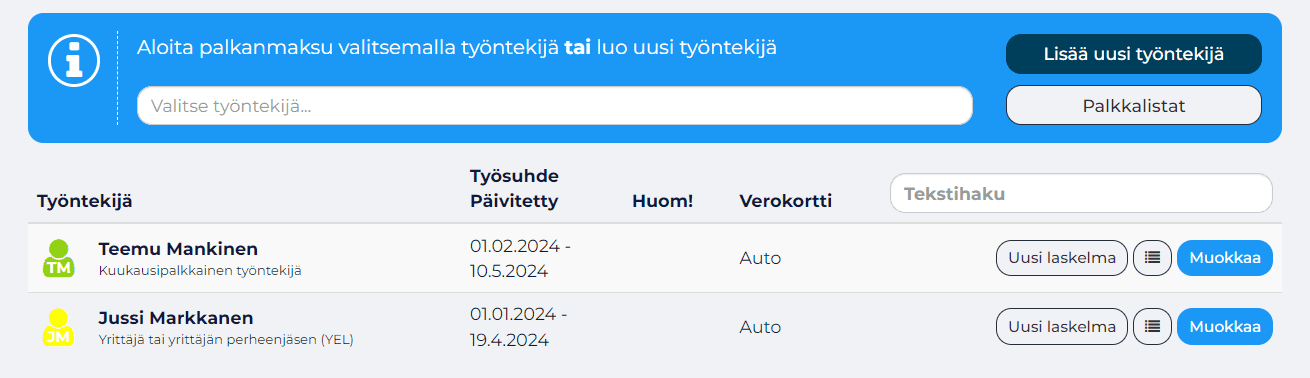This screenshot has height=378, width=1310.
Task: Click Jussi Markkanen's yellow JM avatar icon
Action: pos(58,328)
